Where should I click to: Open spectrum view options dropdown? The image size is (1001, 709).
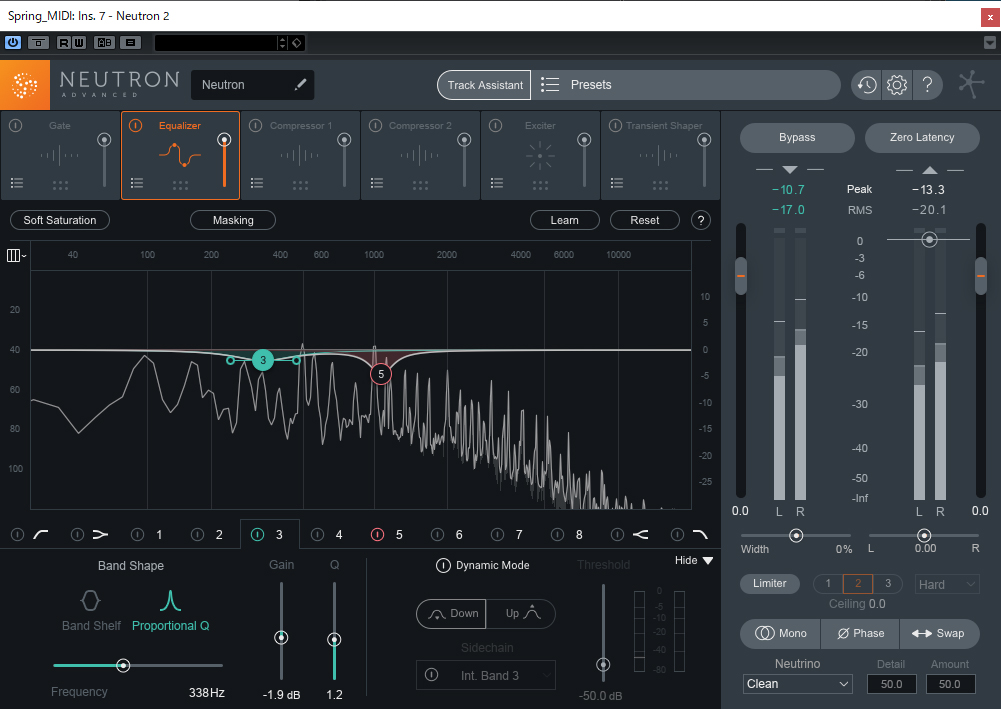tap(16, 255)
